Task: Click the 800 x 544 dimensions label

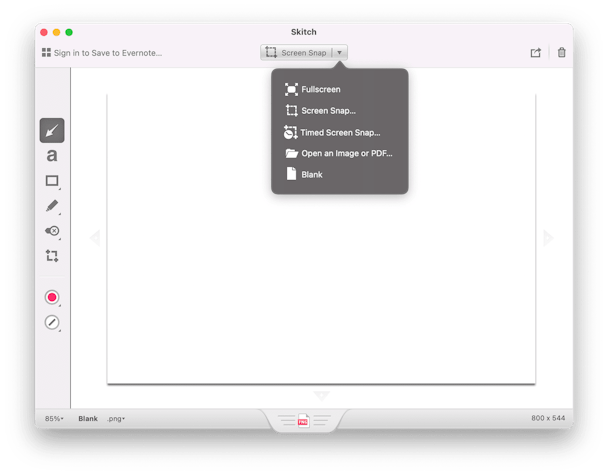Action: click(x=548, y=418)
